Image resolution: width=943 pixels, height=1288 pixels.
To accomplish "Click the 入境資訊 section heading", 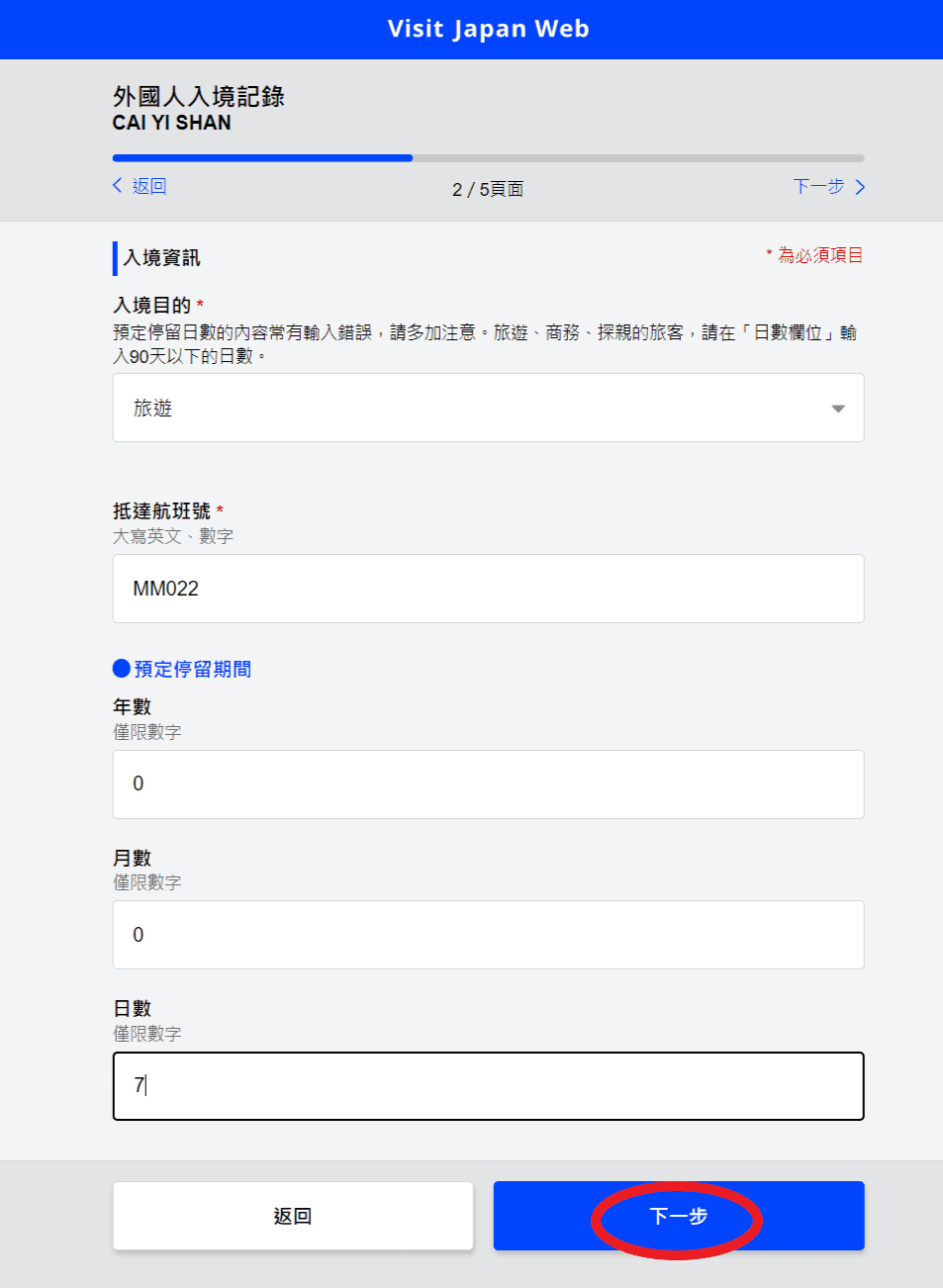I will pos(161,257).
